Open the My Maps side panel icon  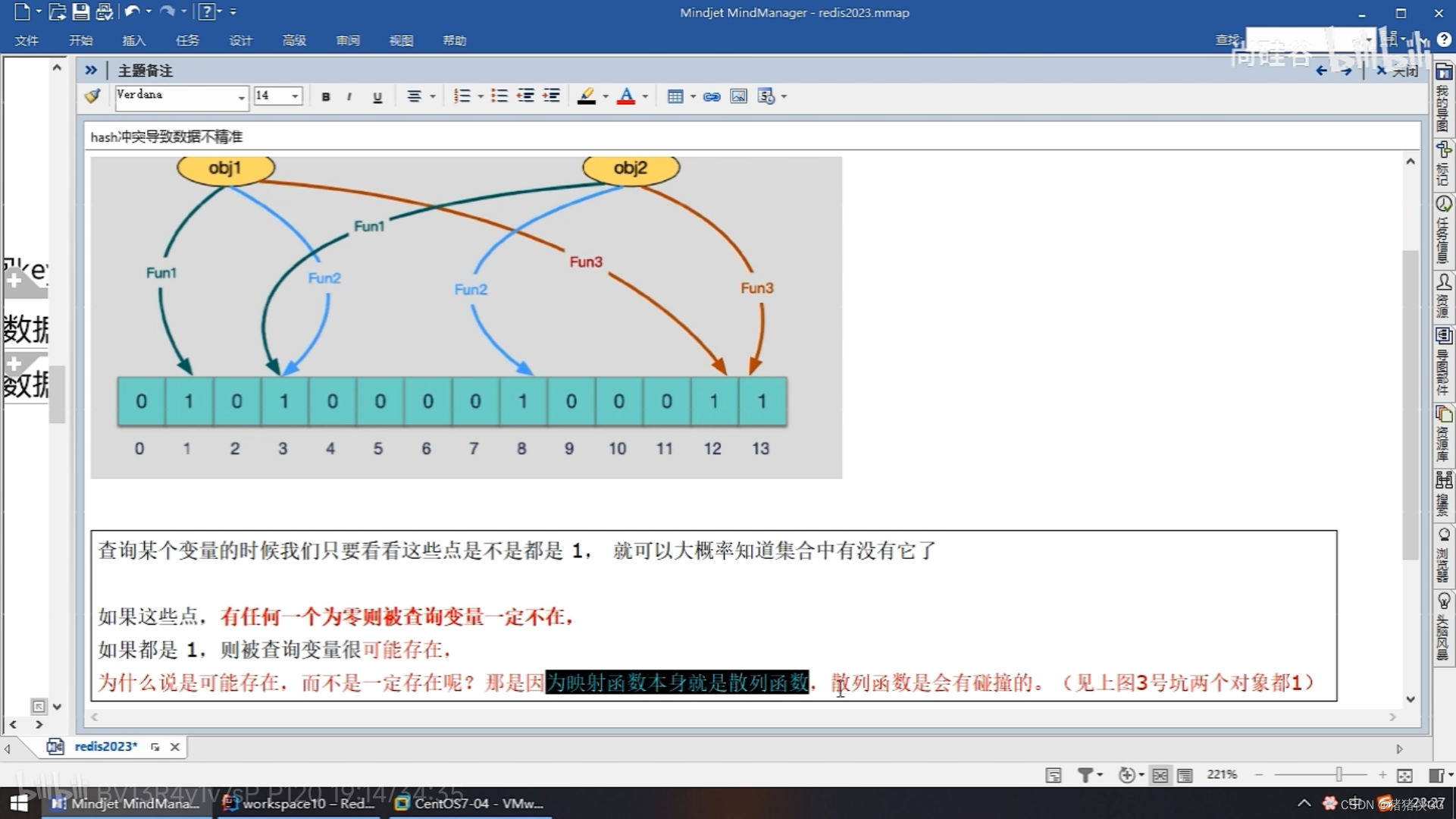click(1444, 72)
